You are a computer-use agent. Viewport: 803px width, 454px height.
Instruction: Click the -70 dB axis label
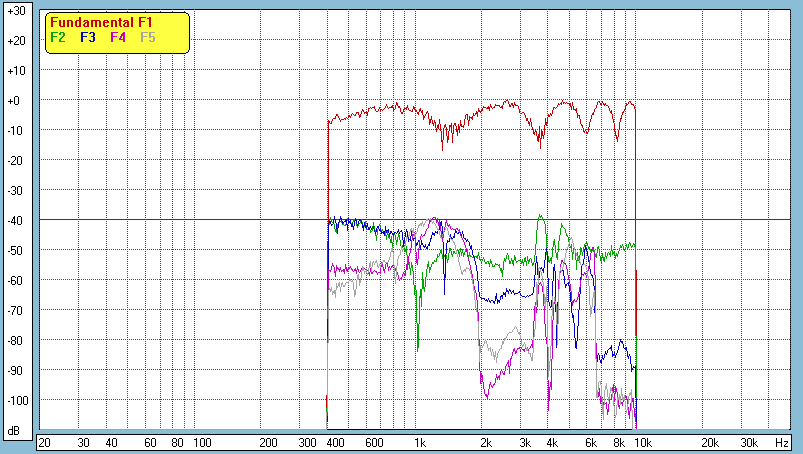pos(15,311)
